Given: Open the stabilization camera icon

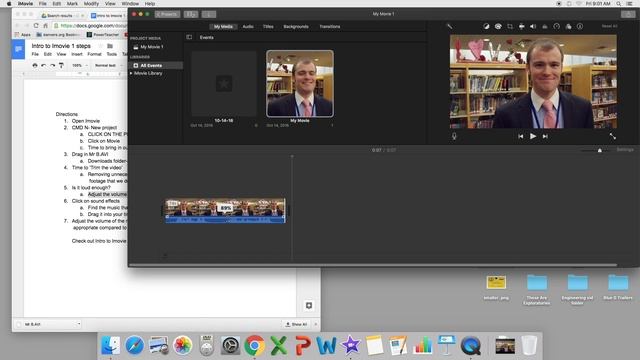Looking at the screenshot, I should pyautogui.click(x=522, y=27).
